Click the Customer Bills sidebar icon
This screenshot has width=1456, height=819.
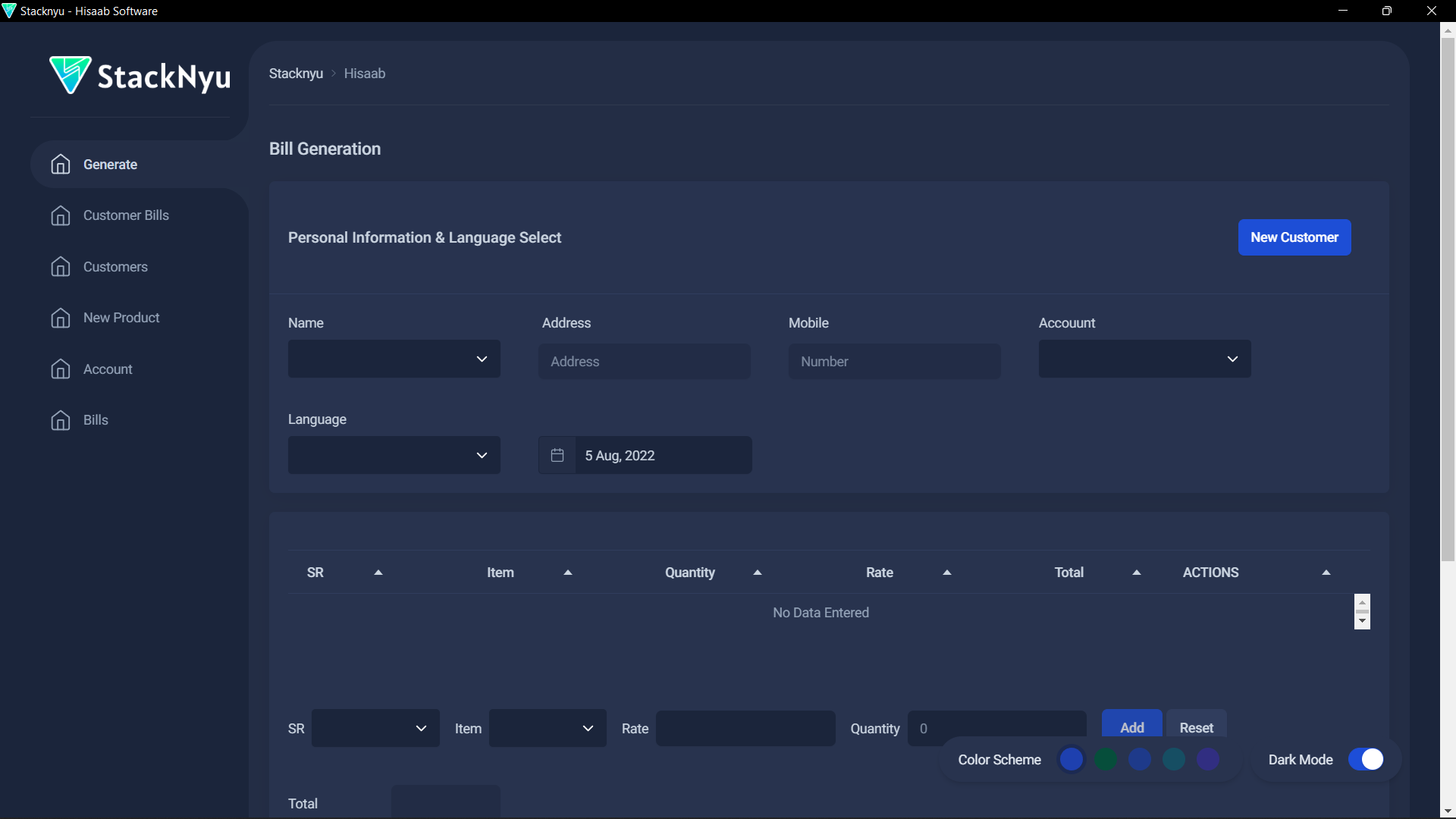[61, 215]
